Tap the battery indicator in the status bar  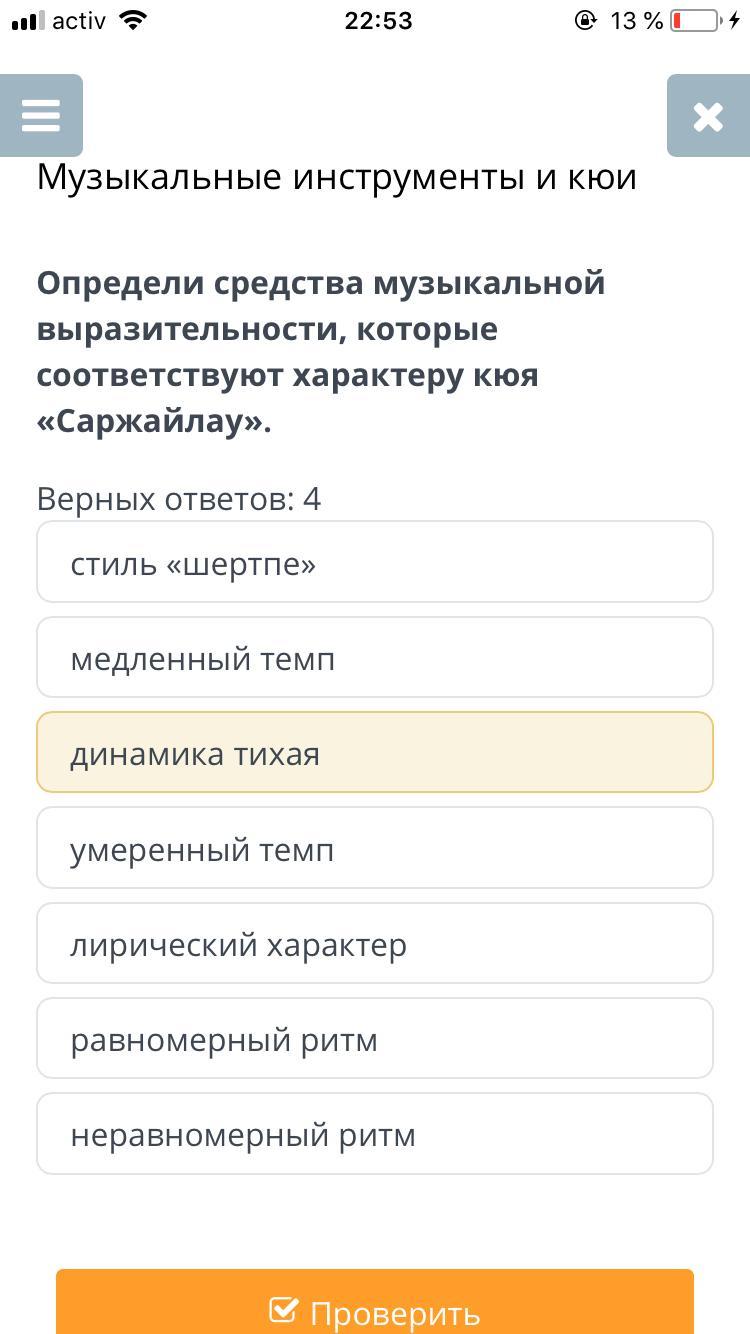pyautogui.click(x=696, y=21)
